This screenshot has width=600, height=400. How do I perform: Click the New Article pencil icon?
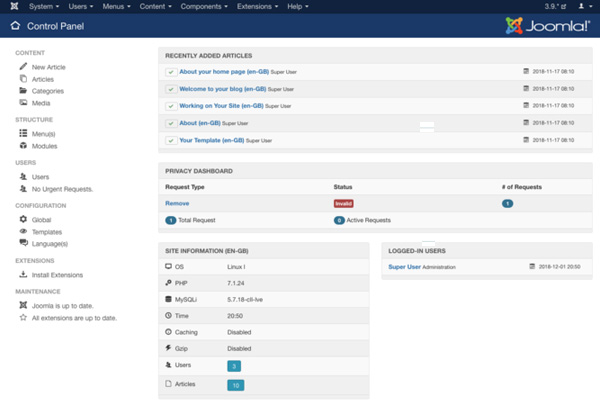[x=23, y=66]
